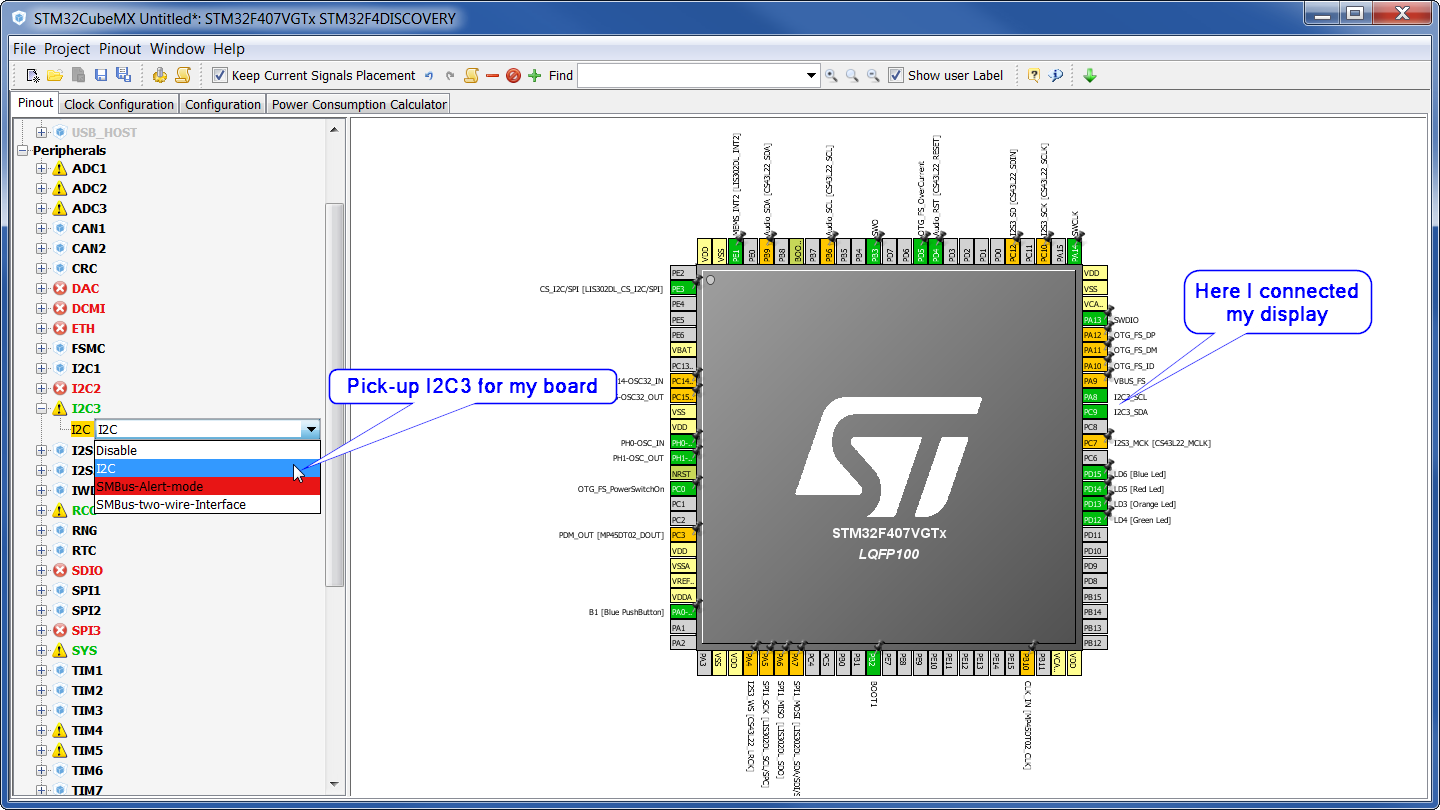Click inside the Find text field
1440x810 pixels.
690,75
